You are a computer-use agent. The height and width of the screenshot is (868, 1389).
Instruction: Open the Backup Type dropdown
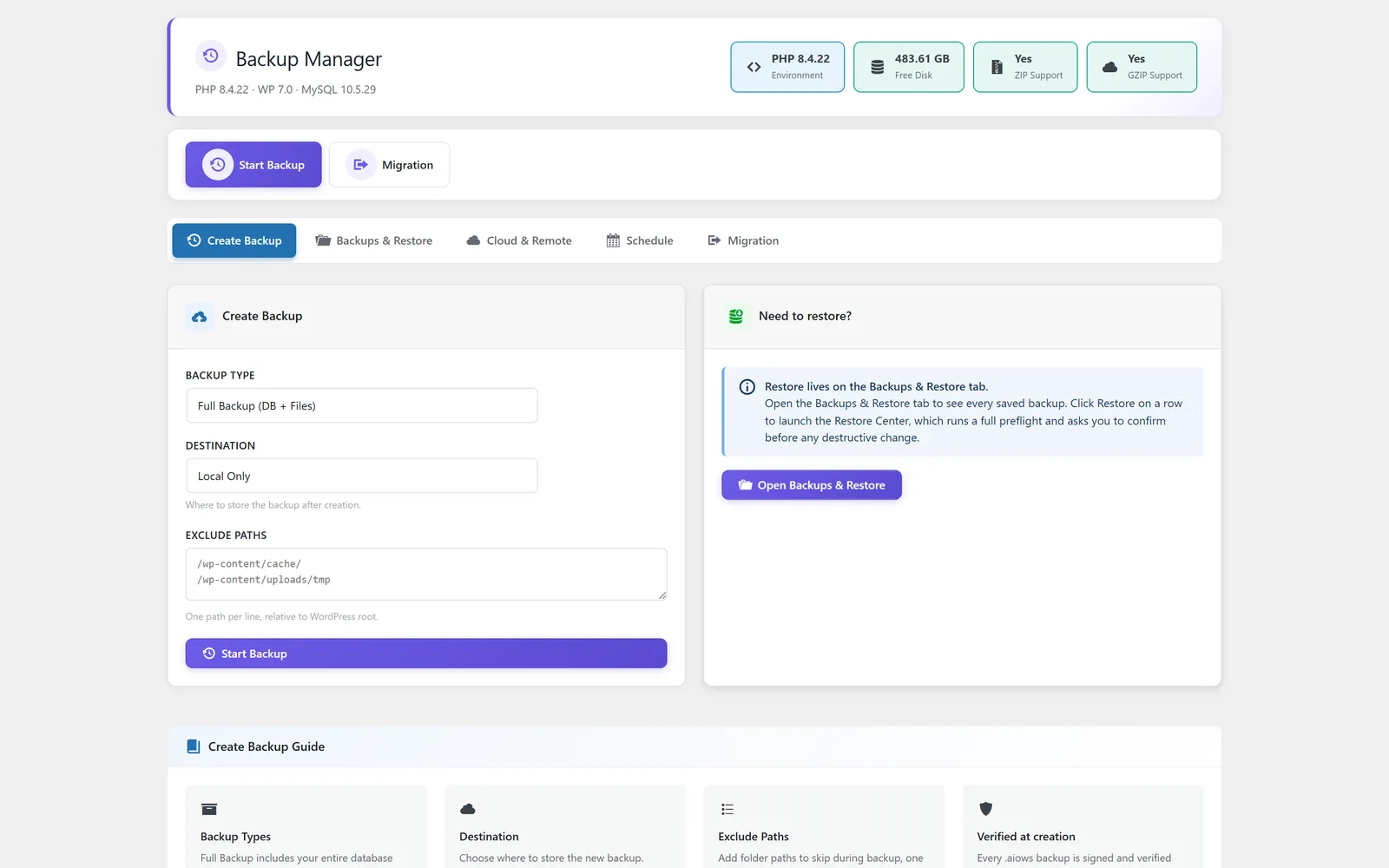click(362, 405)
